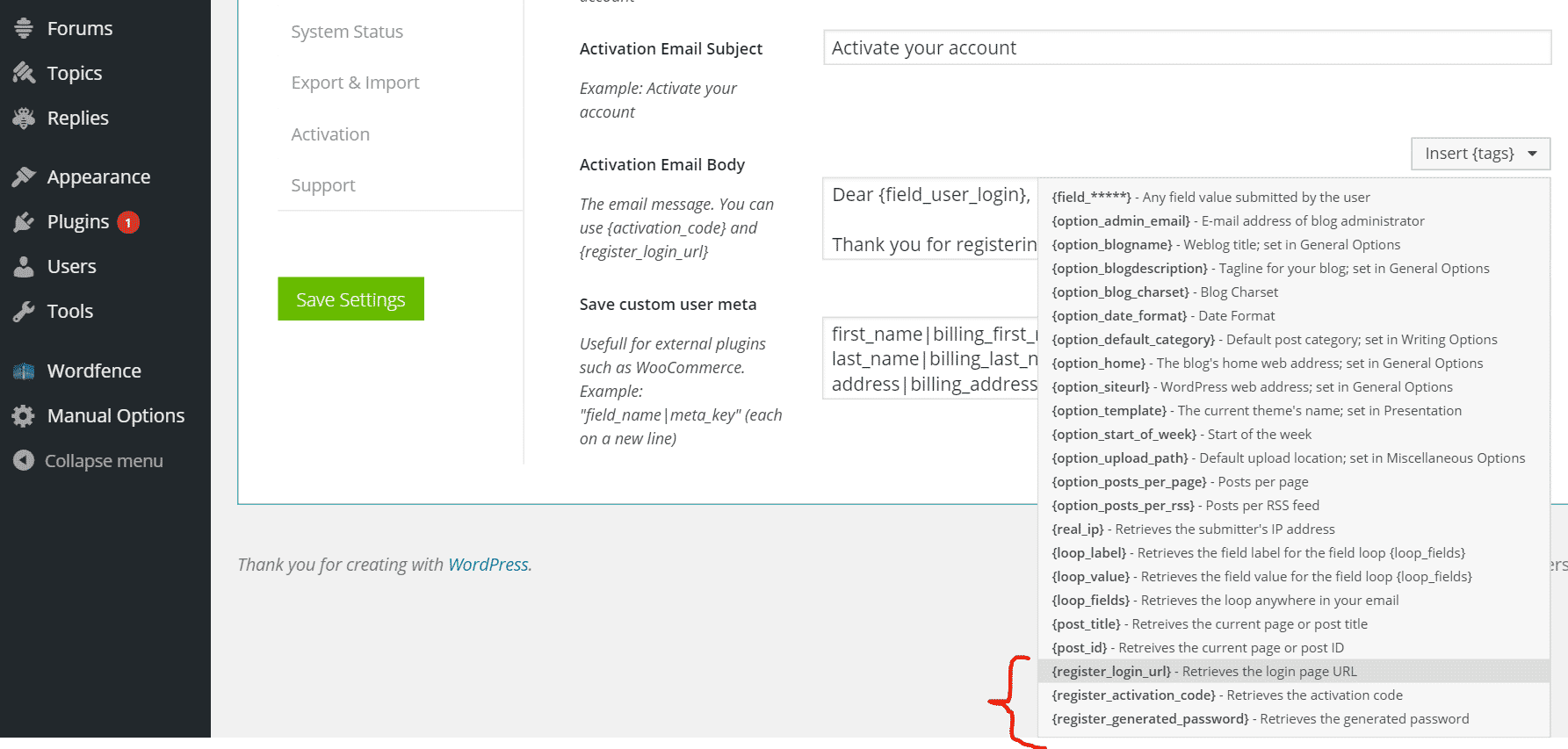
Task: Collapse the admin sidebar menu
Action: coord(88,460)
